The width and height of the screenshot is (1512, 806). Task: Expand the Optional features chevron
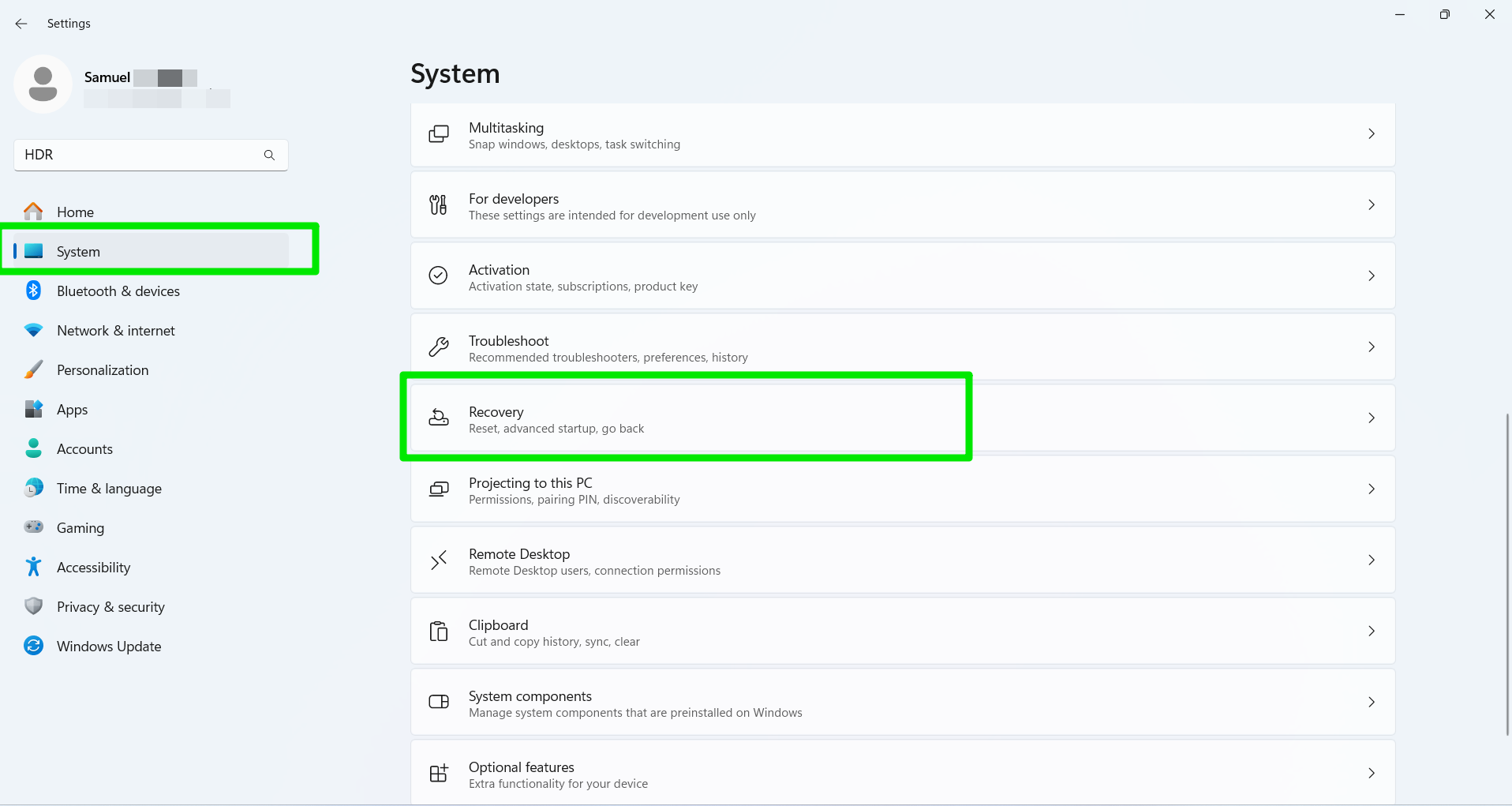(1372, 773)
